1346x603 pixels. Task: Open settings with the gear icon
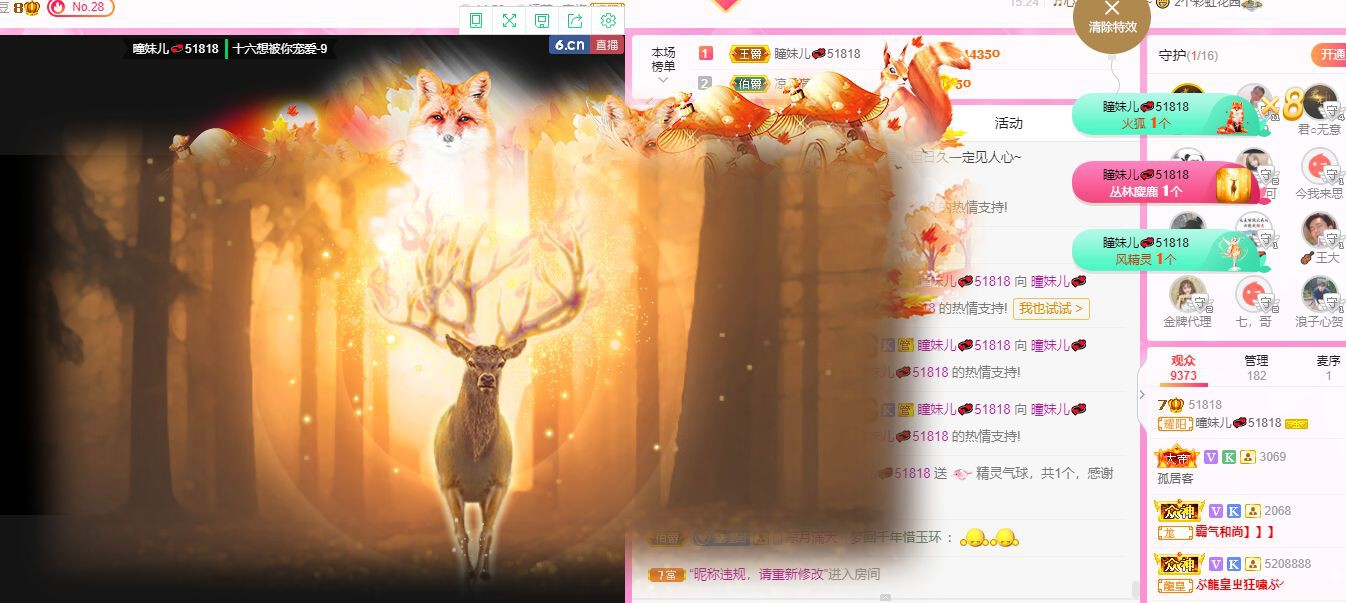click(608, 20)
